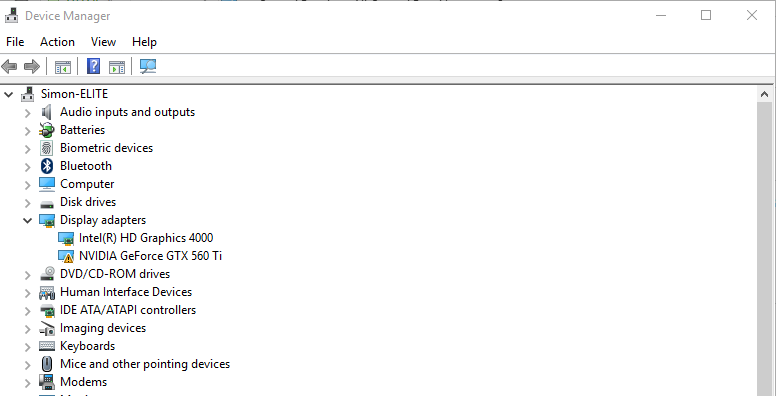Click Scan for hardware changes icon
Screen dimensions: 776x396
147,66
